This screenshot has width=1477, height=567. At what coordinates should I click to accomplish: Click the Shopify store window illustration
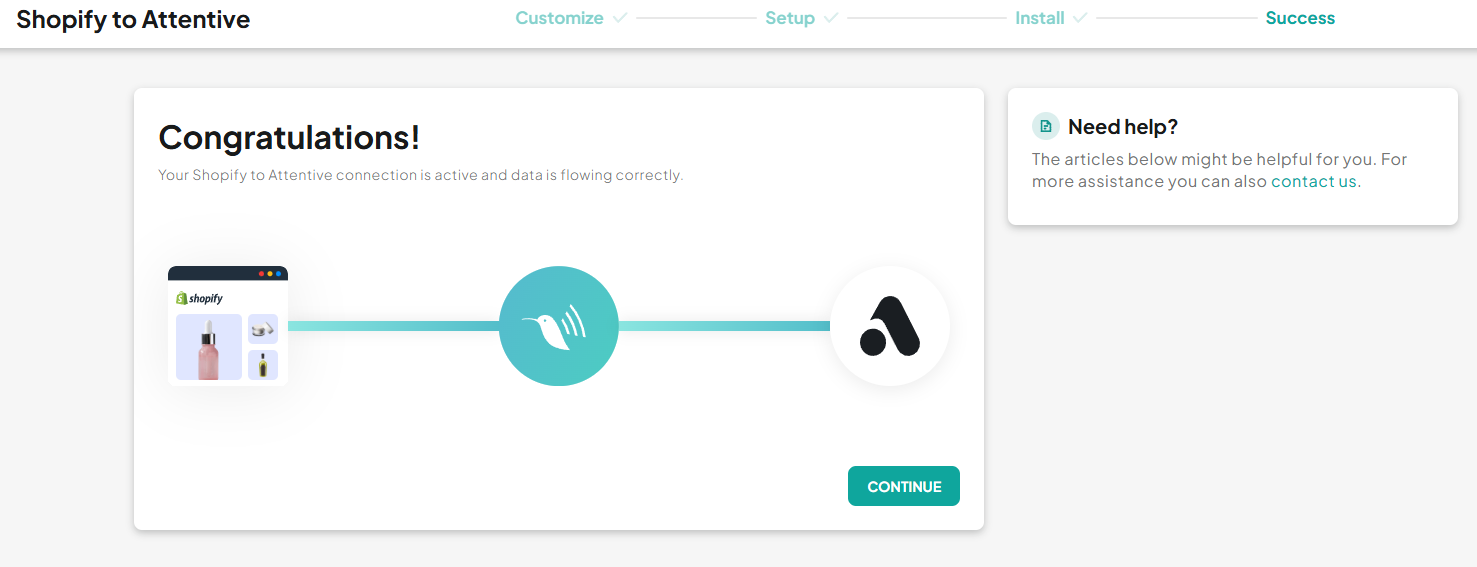pyautogui.click(x=228, y=326)
